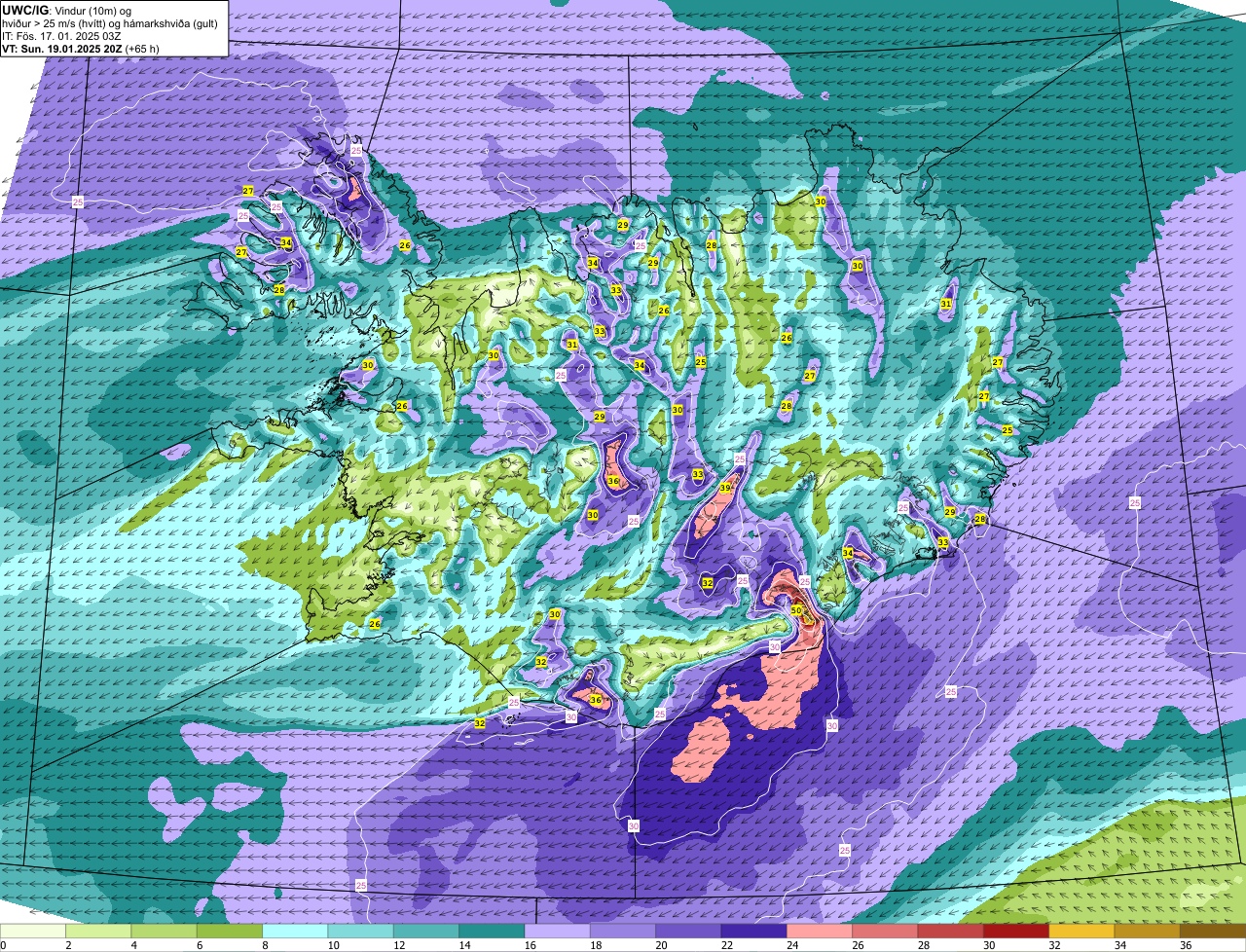Click the 14 tick label on the colour scale
Viewport: 1246px width, 952px height.
[463, 945]
